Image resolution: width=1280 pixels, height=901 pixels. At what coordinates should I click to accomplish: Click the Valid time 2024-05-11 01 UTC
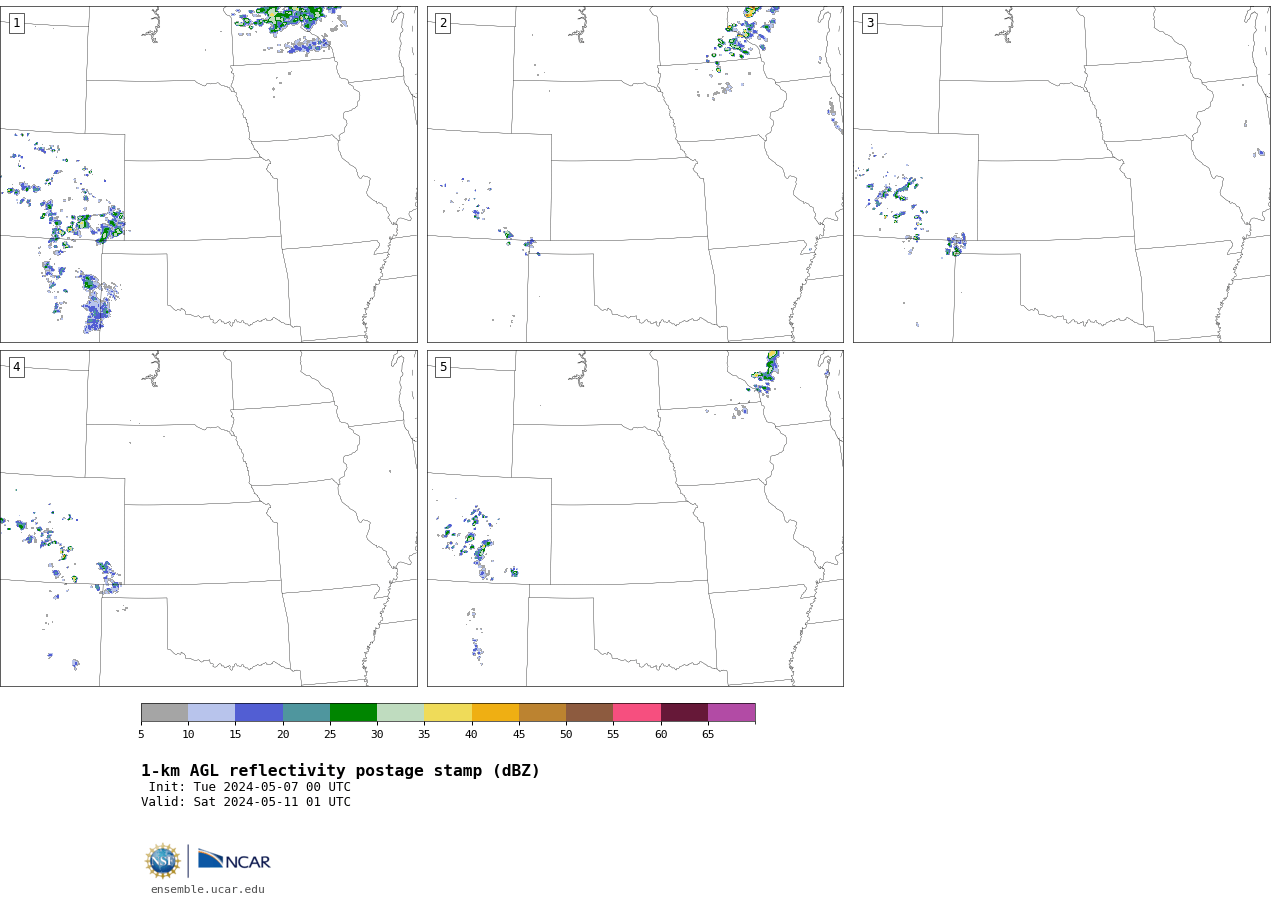[246, 802]
